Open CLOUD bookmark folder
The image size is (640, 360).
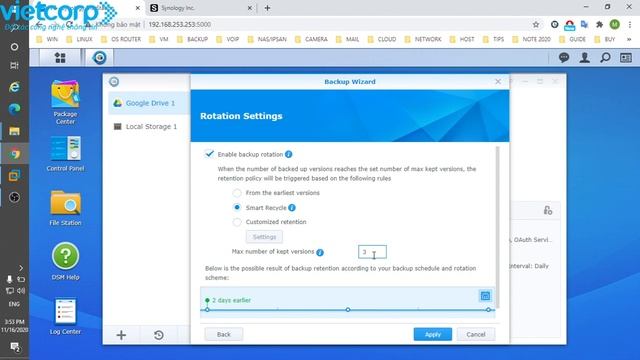click(382, 39)
